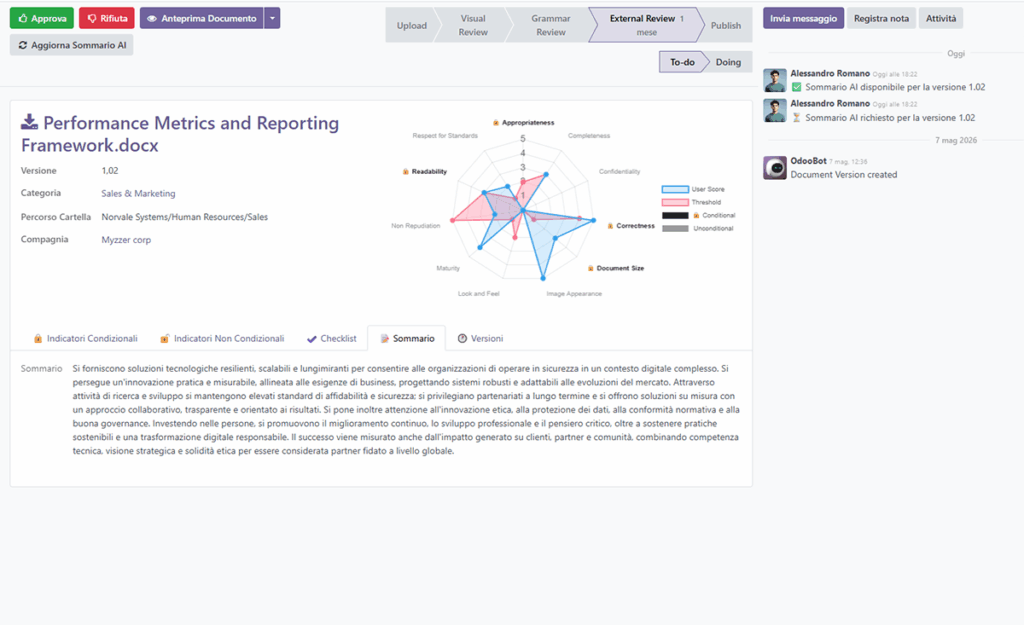Click the 'Document Version created' message
1024x625 pixels.
pos(844,174)
